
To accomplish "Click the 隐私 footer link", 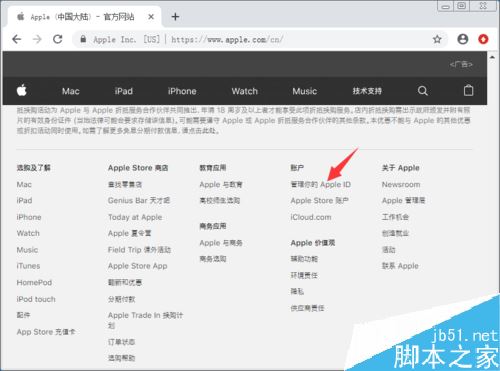I will coord(297,292).
